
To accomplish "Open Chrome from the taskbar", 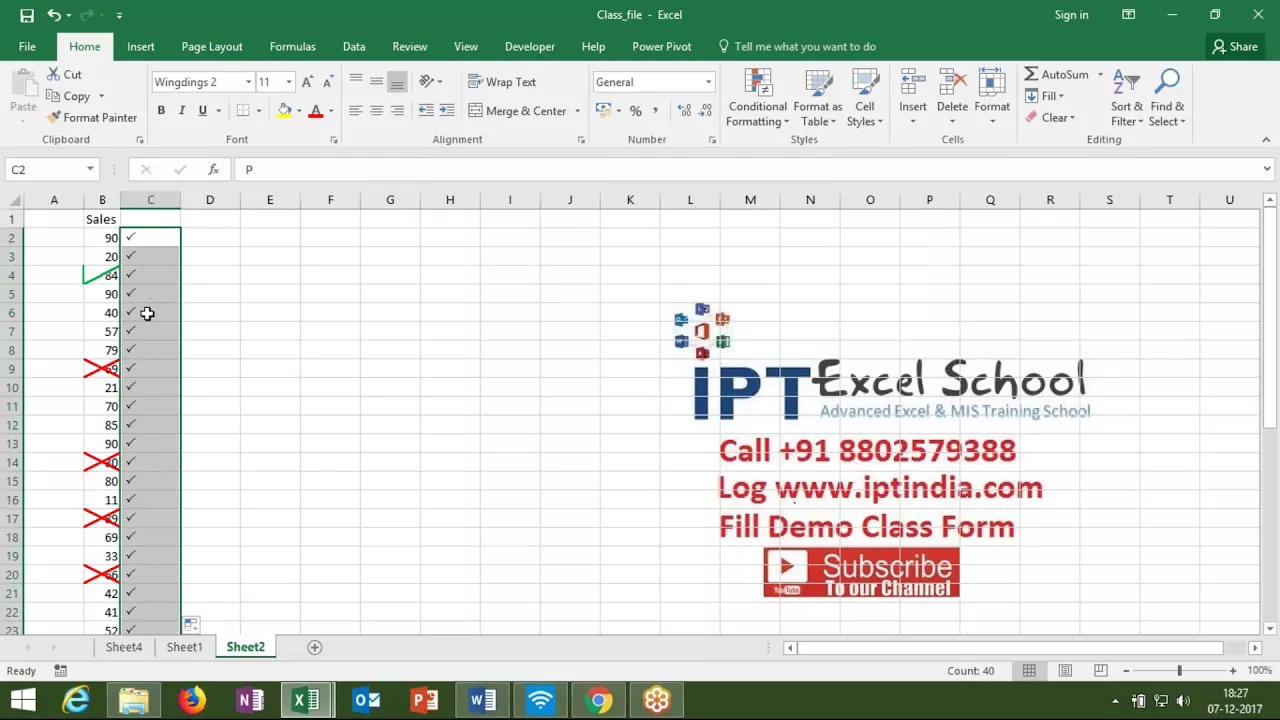I will click(x=598, y=700).
